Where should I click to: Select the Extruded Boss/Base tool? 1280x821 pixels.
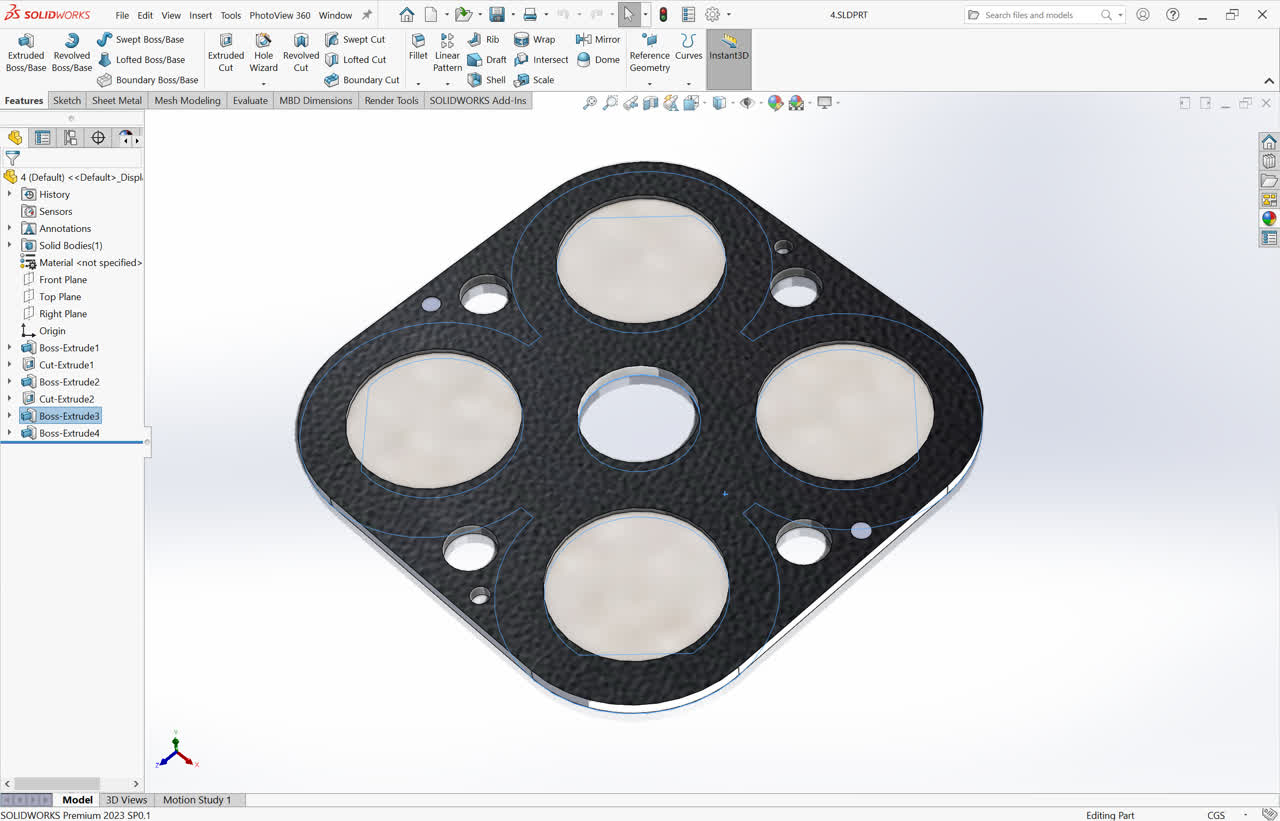26,53
